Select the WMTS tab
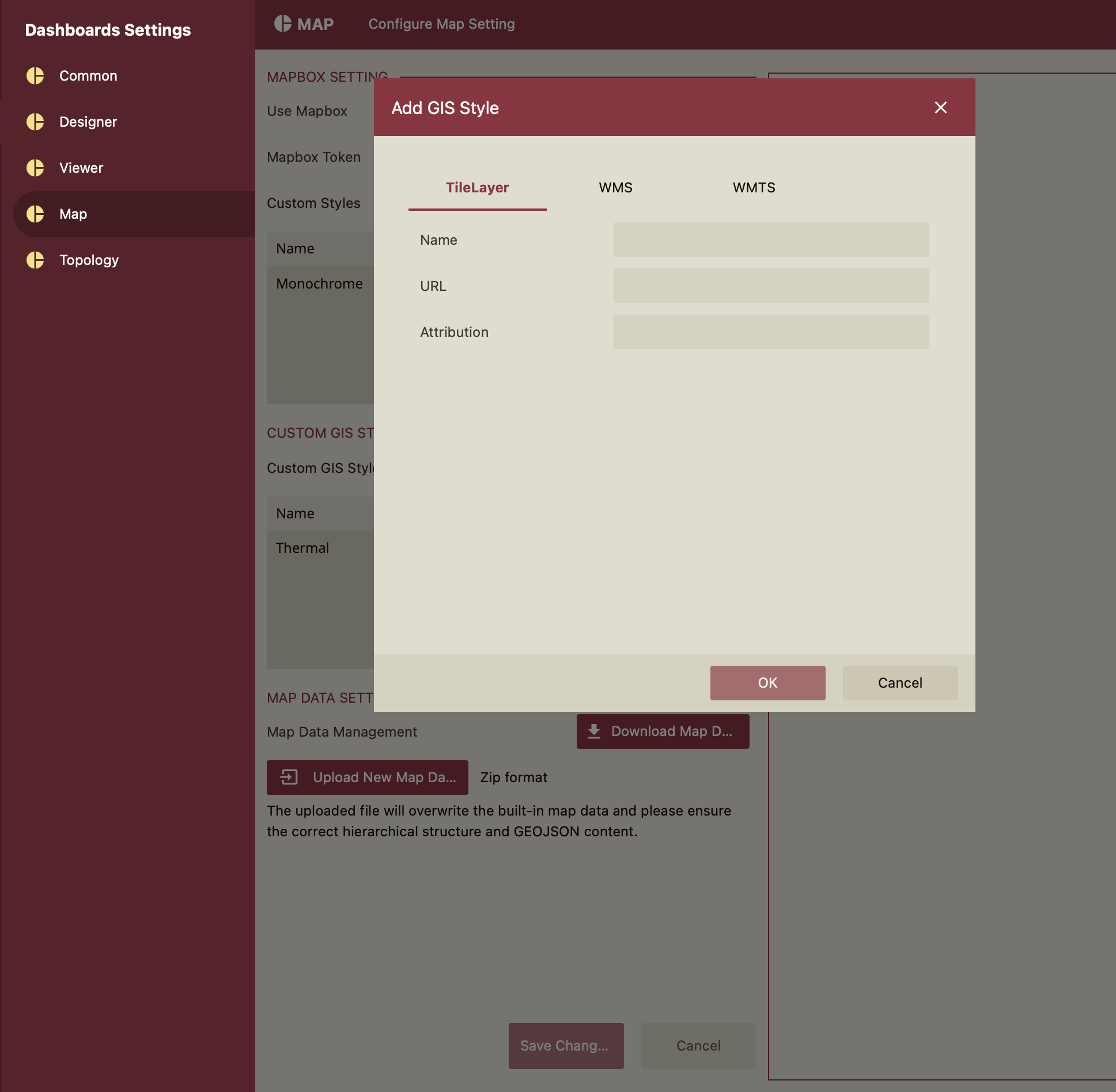This screenshot has height=1092, width=1116. coord(755,186)
